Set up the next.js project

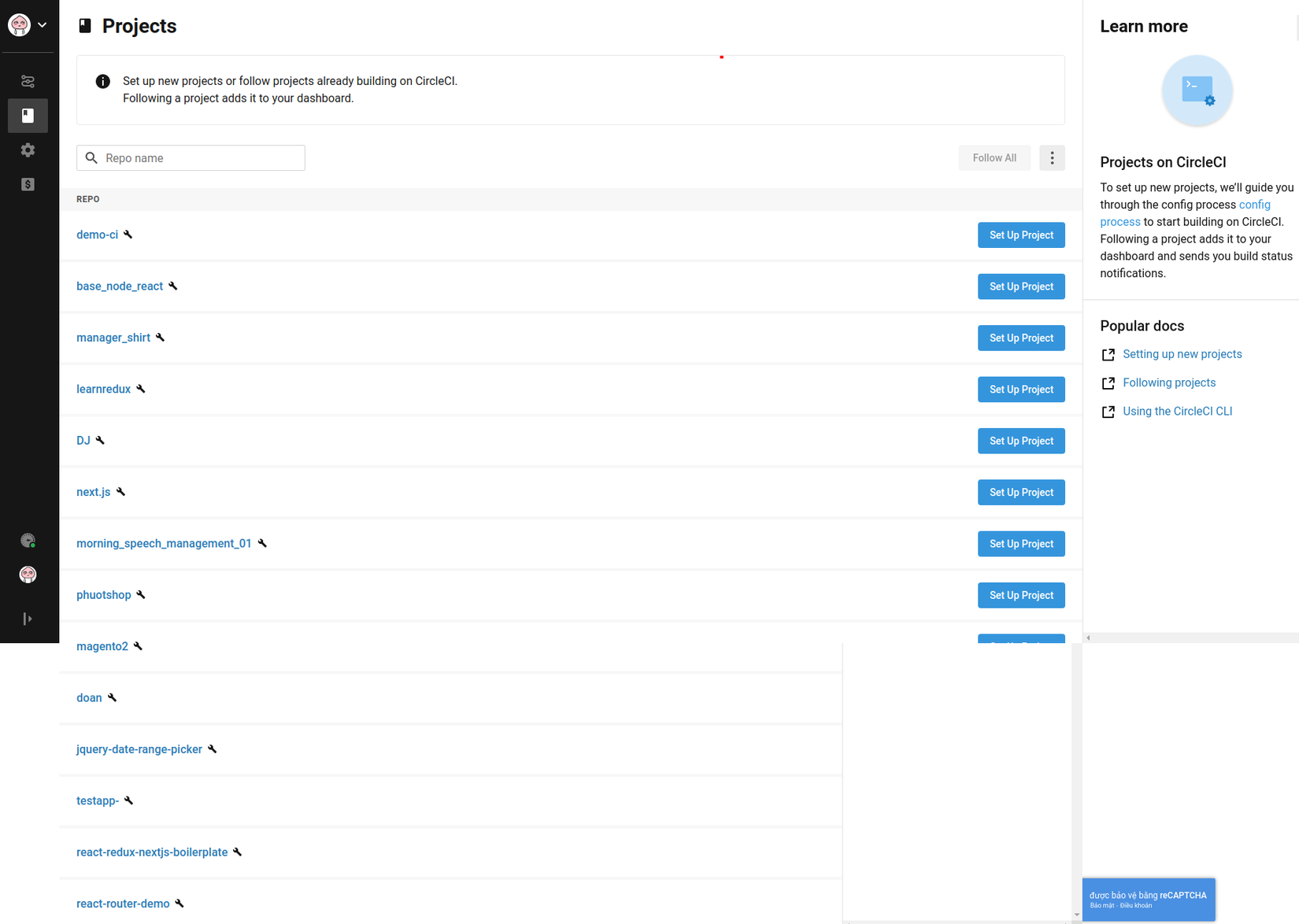tap(1021, 493)
